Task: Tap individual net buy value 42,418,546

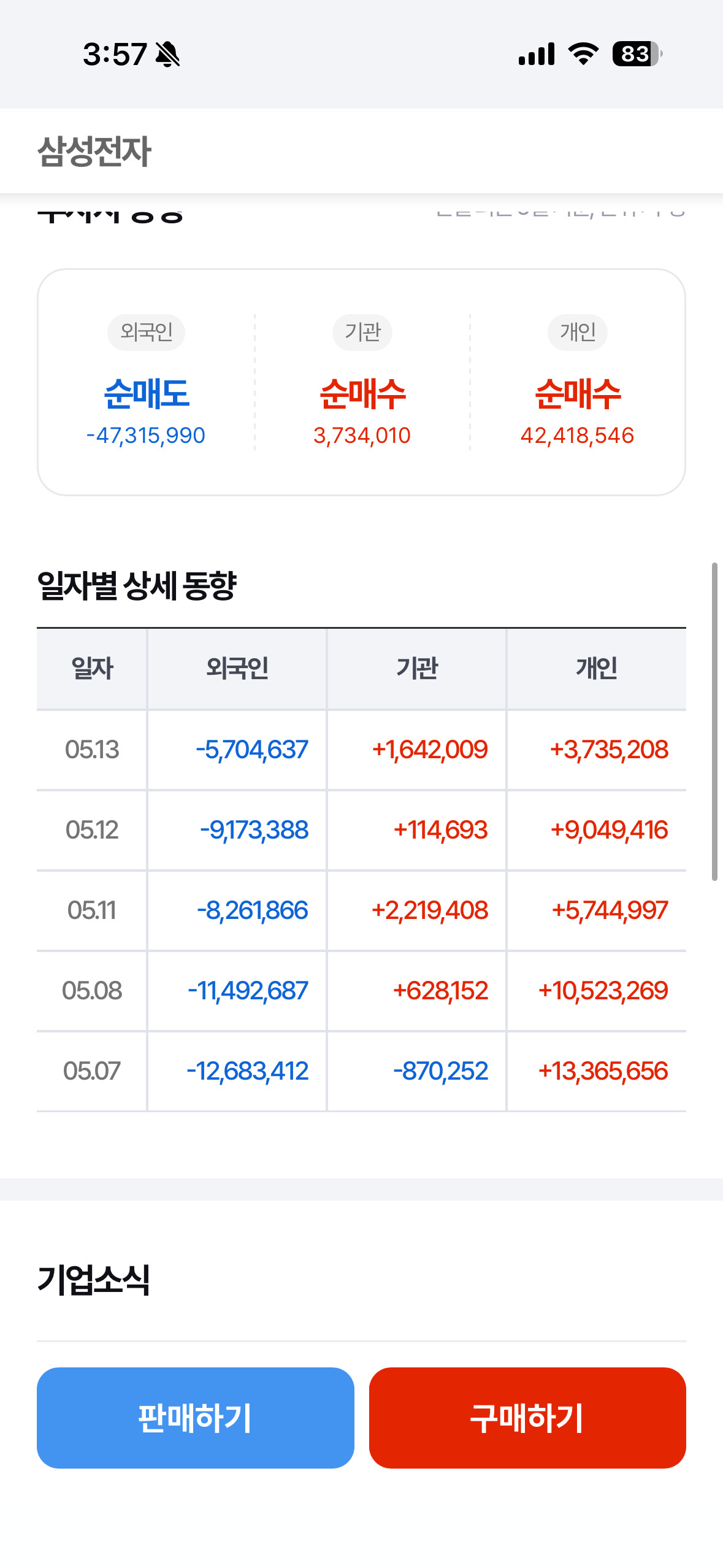Action: (577, 436)
